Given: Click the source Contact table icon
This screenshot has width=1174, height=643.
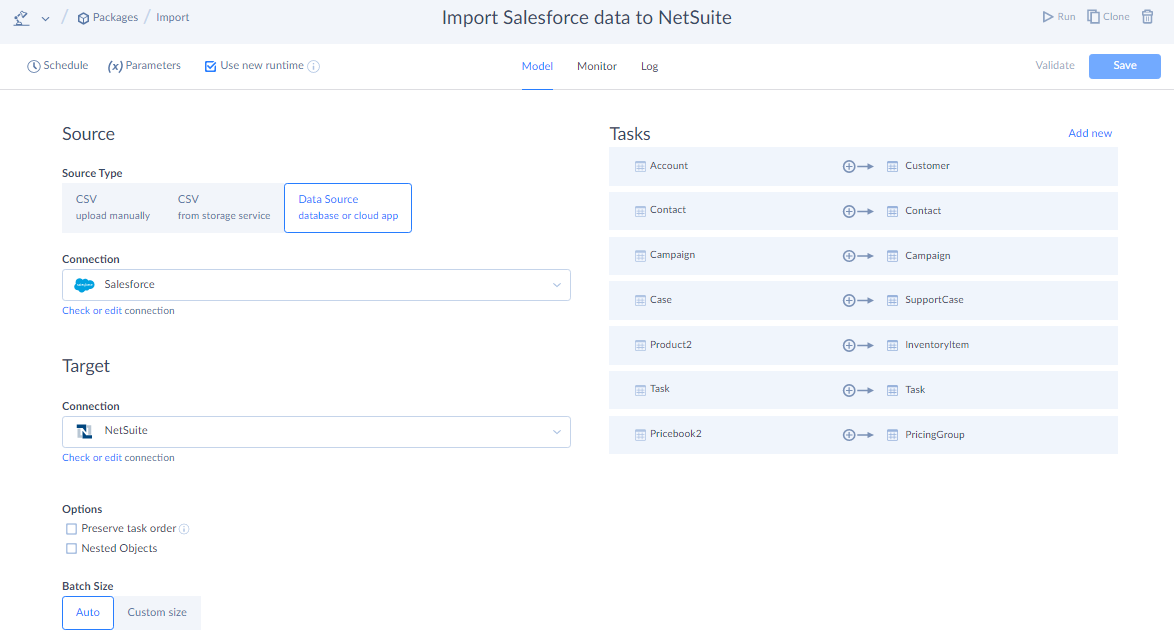Looking at the screenshot, I should [x=640, y=211].
